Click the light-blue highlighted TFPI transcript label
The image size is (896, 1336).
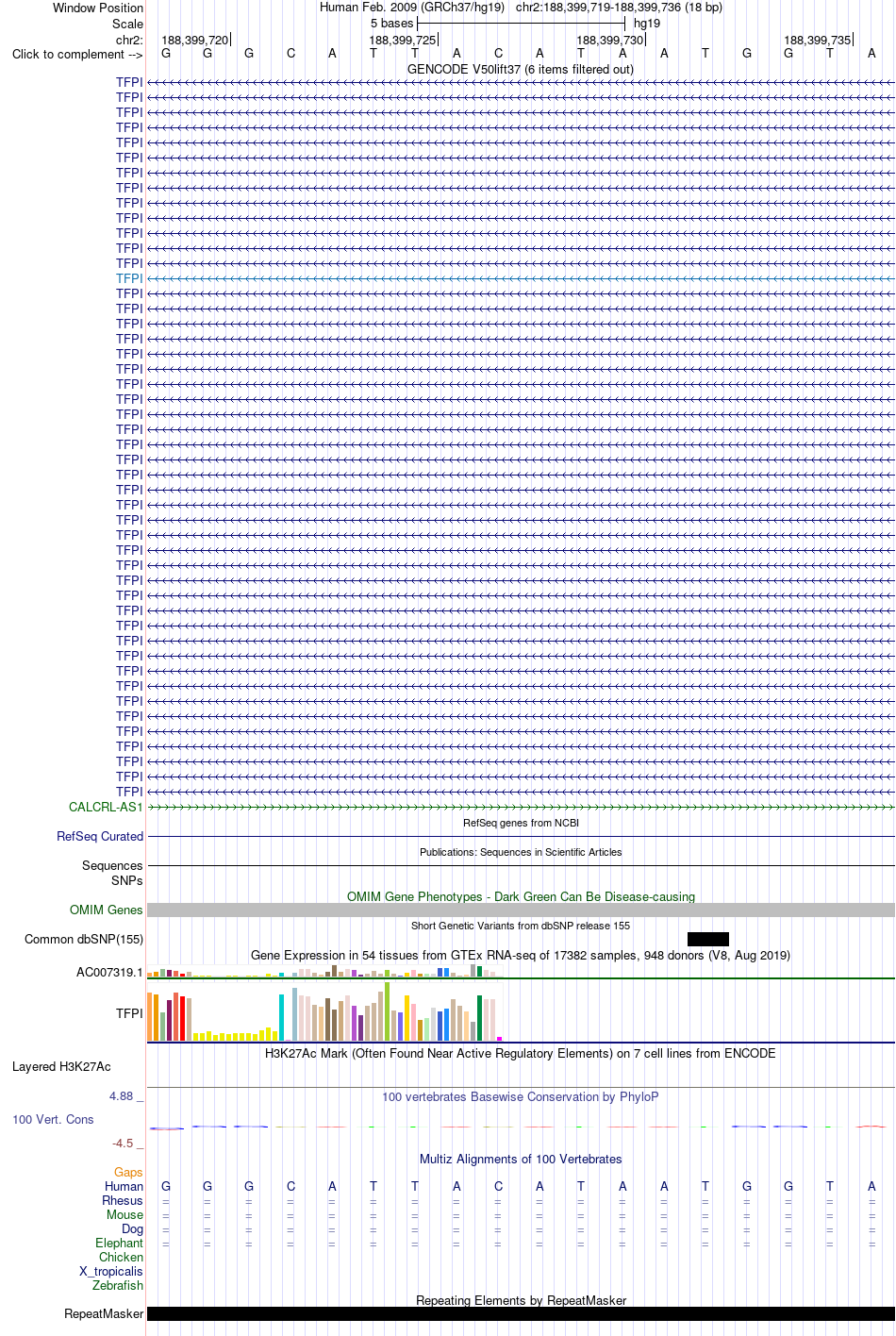pyautogui.click(x=129, y=278)
